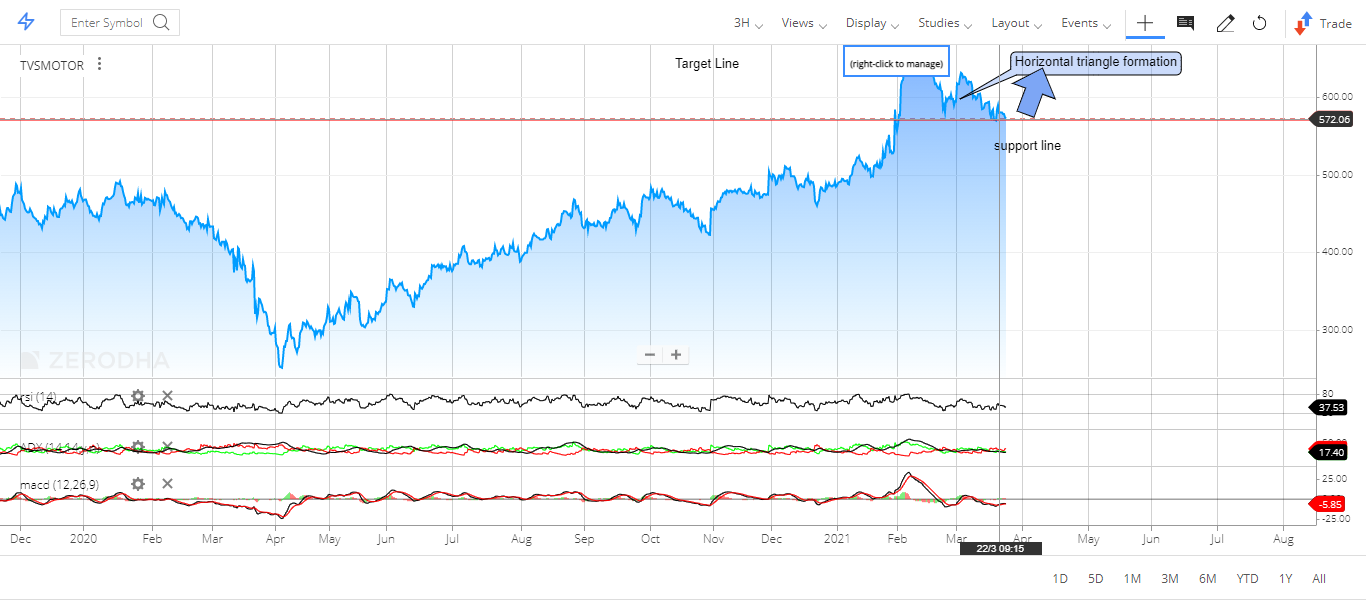Click the Trade button

[x=1323, y=23]
